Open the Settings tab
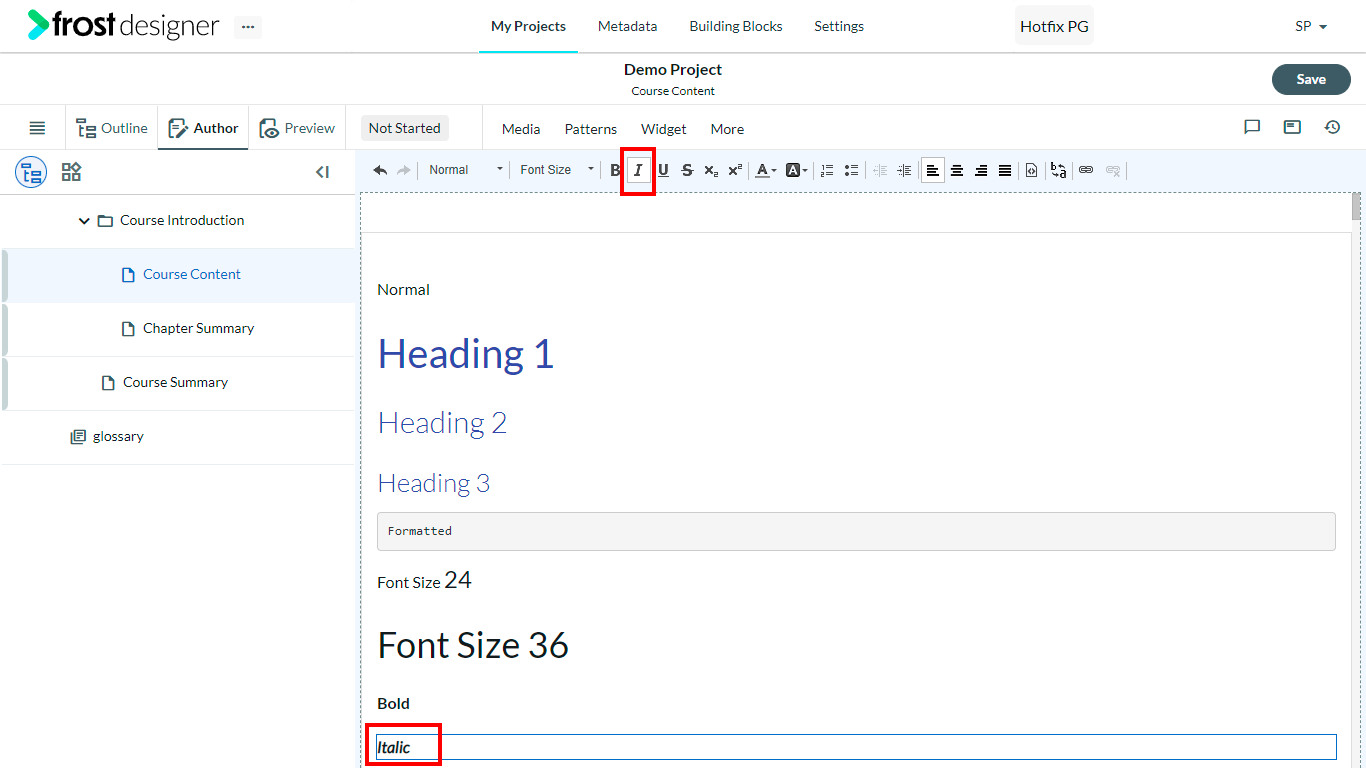Screen dimensions: 1366x768 coord(839,26)
